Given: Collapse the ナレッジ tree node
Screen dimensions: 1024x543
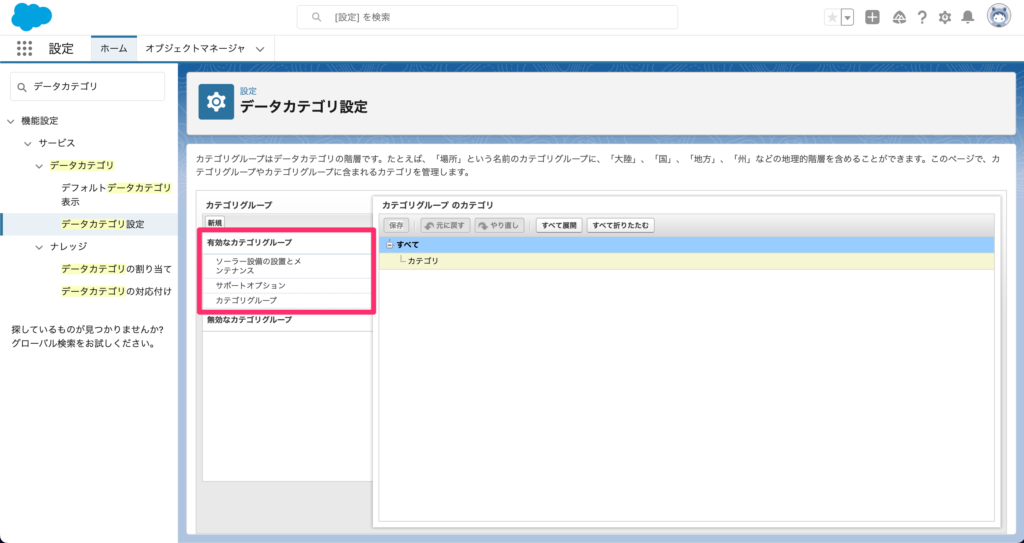Looking at the screenshot, I should pyautogui.click(x=40, y=246).
